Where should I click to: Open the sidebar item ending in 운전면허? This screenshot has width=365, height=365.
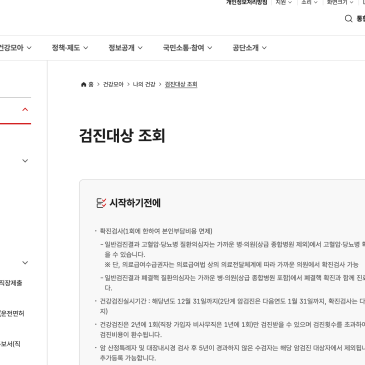[x=12, y=313]
